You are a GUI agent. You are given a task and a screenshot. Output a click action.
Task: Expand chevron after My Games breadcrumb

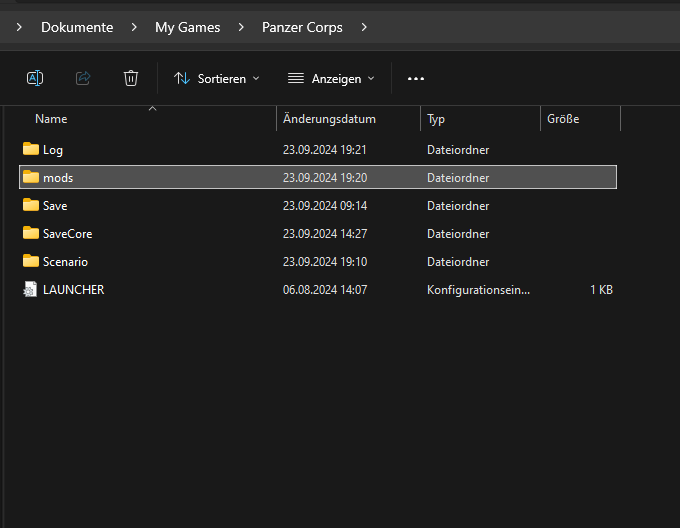point(241,27)
